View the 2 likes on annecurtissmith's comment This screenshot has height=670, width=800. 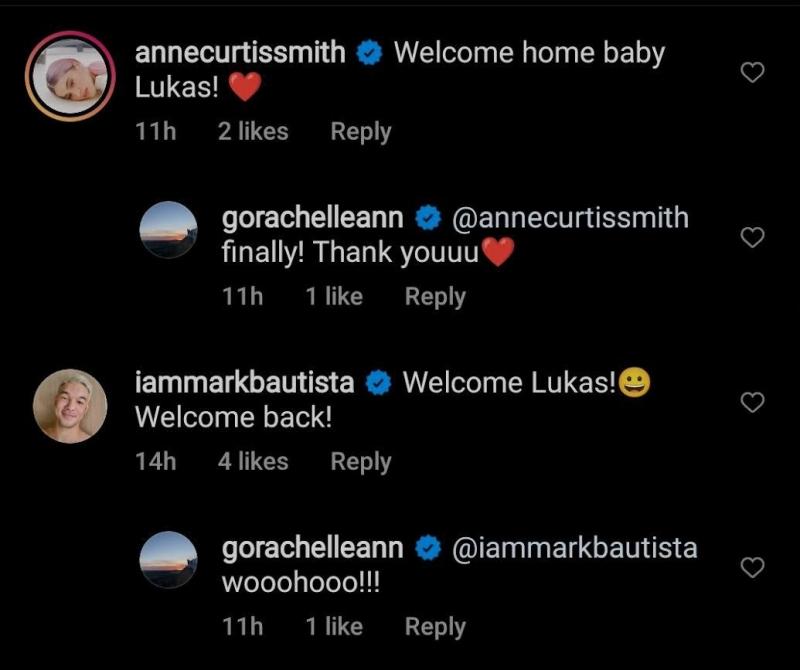pyautogui.click(x=253, y=132)
